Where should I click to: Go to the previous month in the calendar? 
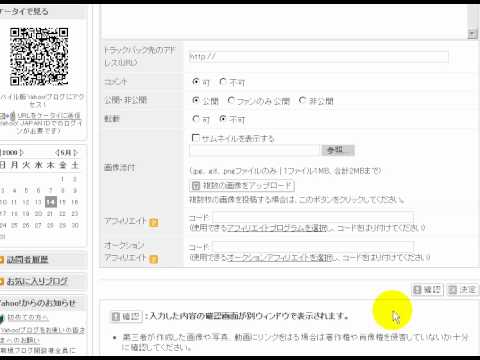pos(57,153)
